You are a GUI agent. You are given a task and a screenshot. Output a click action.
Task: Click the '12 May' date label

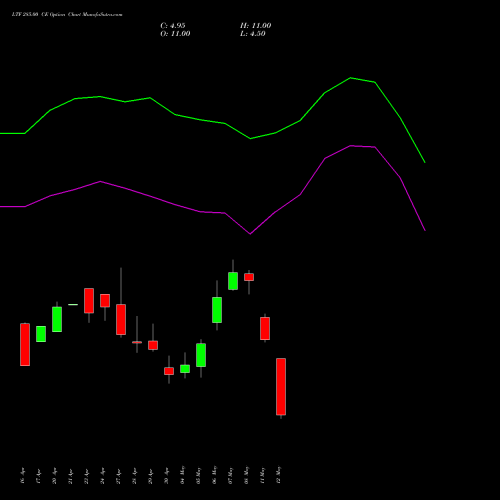point(278,475)
